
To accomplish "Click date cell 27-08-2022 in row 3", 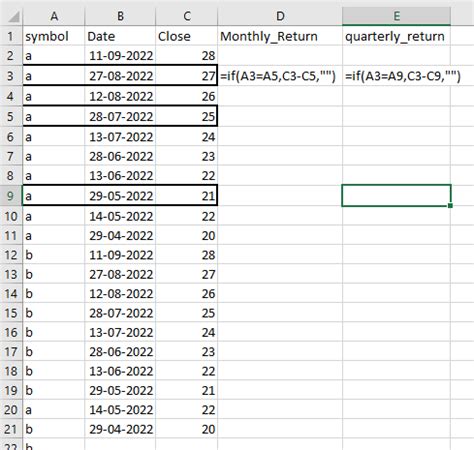I will (120, 76).
